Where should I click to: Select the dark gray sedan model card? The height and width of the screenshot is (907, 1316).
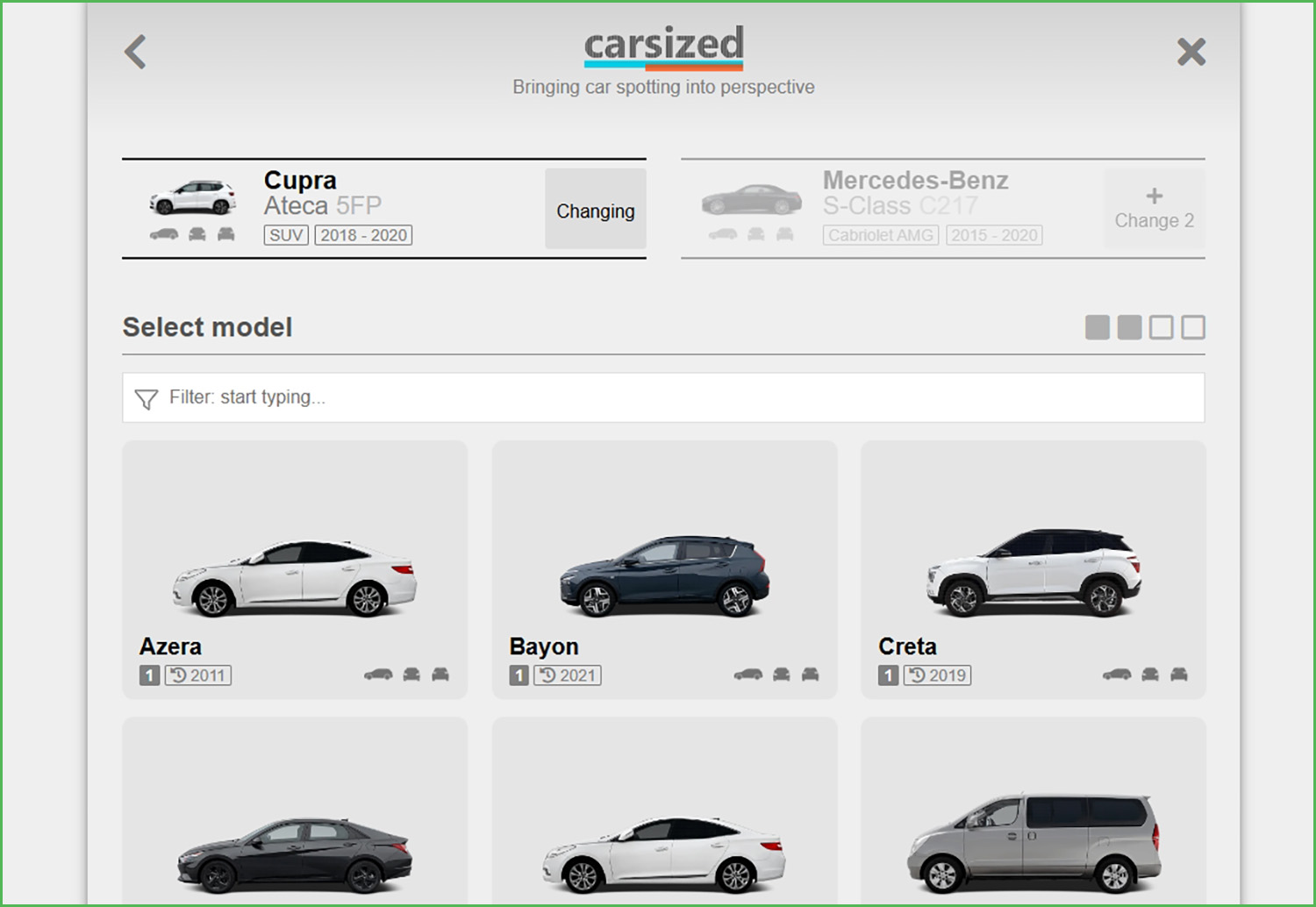point(295,811)
